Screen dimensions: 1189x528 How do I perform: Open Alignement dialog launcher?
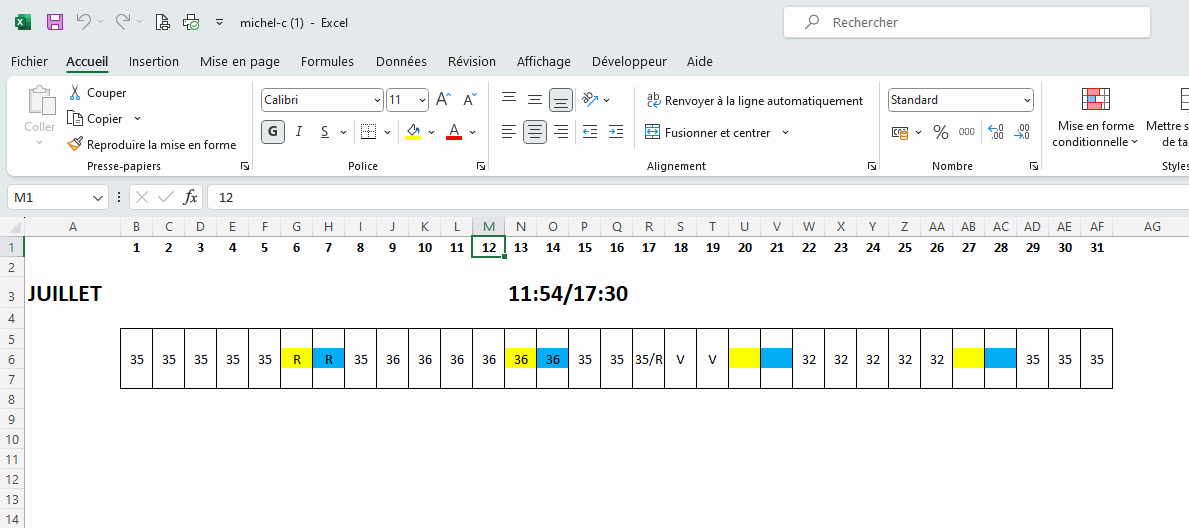coord(872,165)
